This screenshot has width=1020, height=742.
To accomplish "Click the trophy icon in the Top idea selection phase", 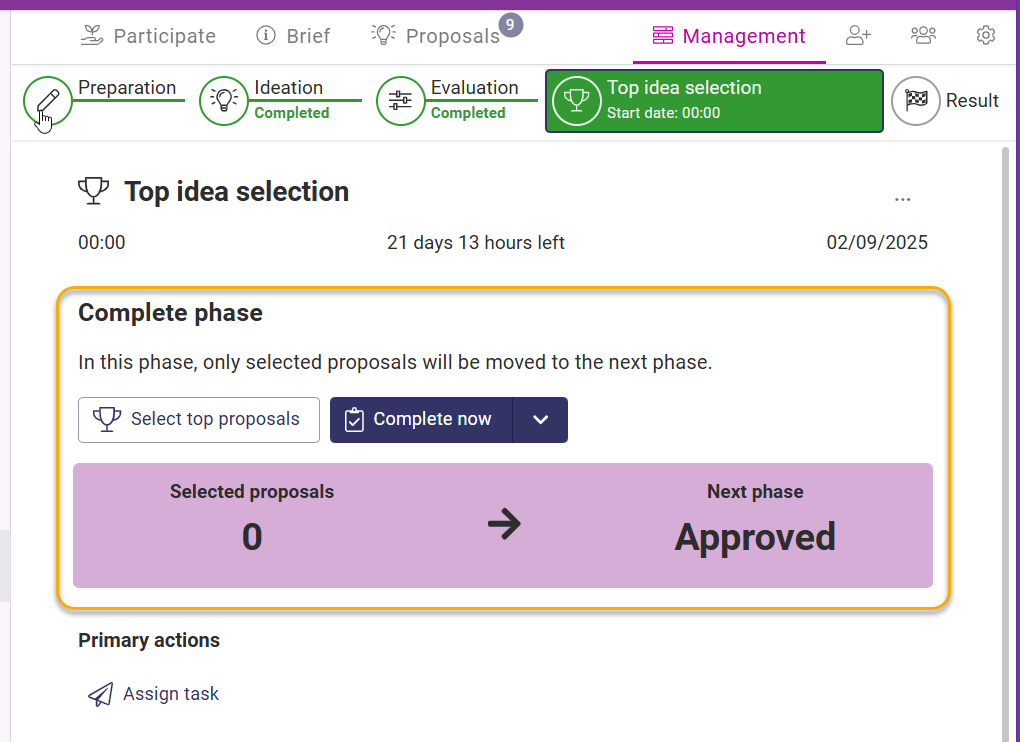I will pos(576,101).
